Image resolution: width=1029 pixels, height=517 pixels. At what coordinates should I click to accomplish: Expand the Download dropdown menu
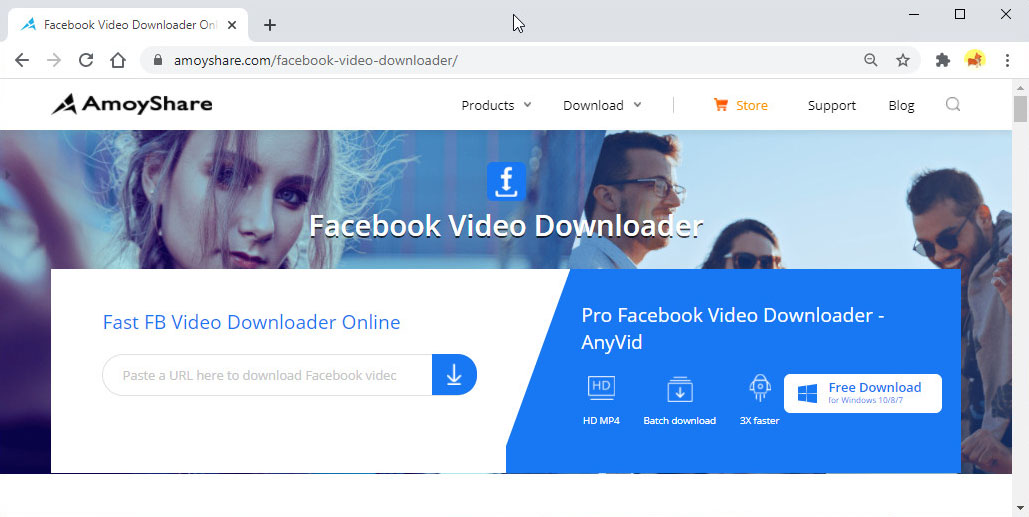[x=602, y=105]
